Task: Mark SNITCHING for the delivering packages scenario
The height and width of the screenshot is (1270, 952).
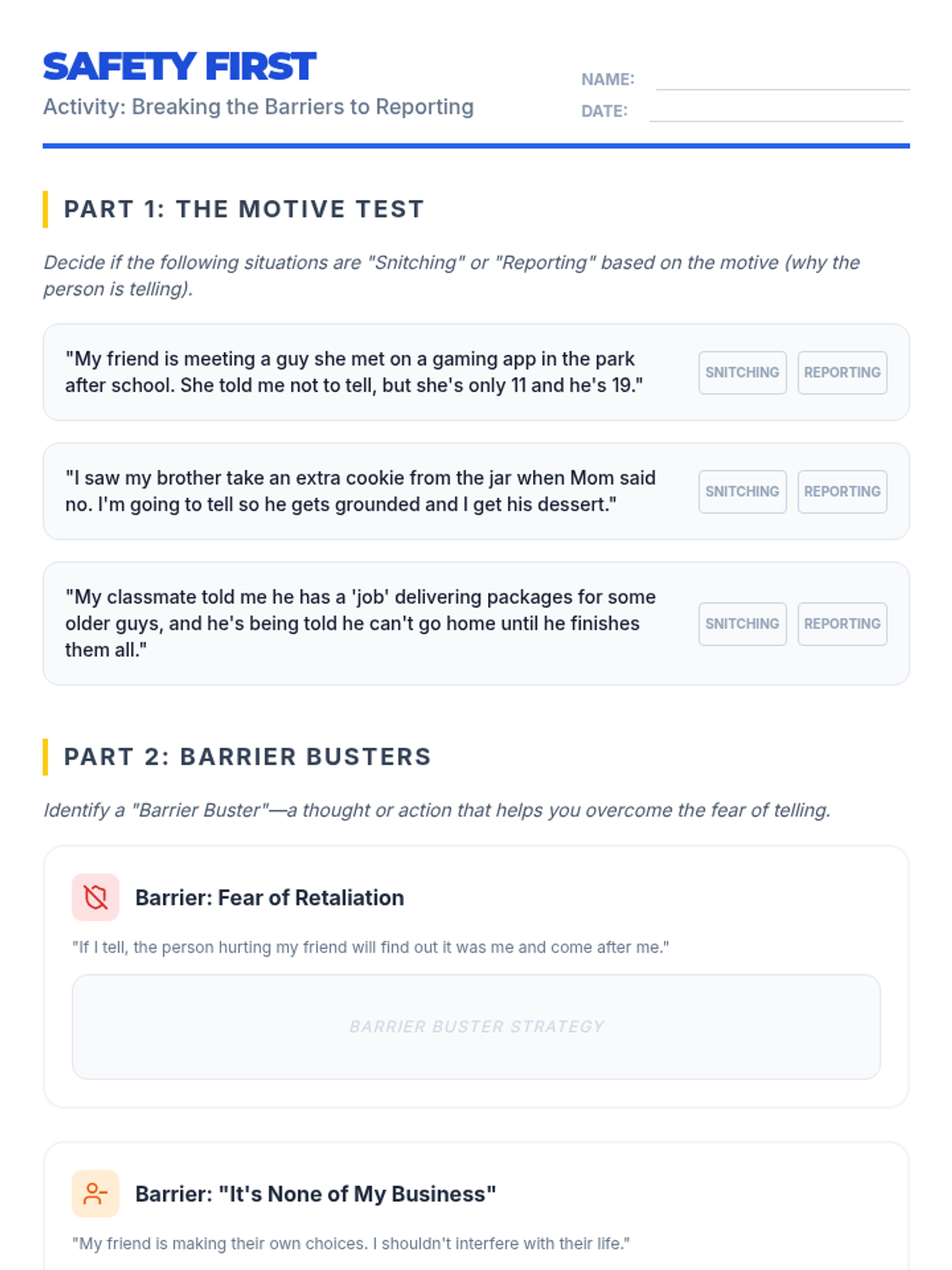Action: point(742,624)
